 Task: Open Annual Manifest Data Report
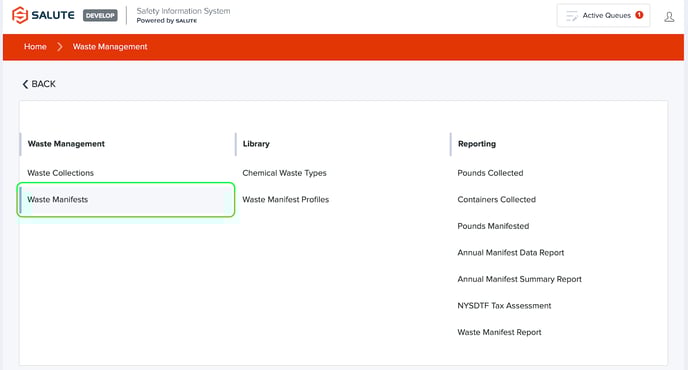pos(511,252)
